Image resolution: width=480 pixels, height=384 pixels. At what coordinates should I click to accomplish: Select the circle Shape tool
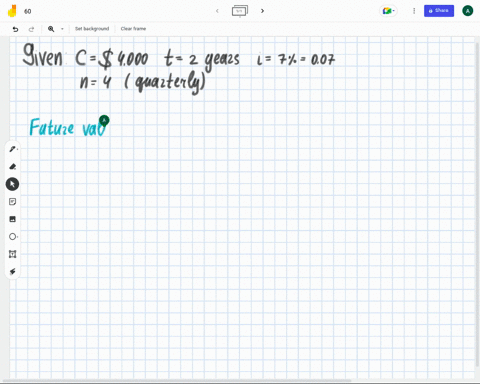[x=13, y=237]
